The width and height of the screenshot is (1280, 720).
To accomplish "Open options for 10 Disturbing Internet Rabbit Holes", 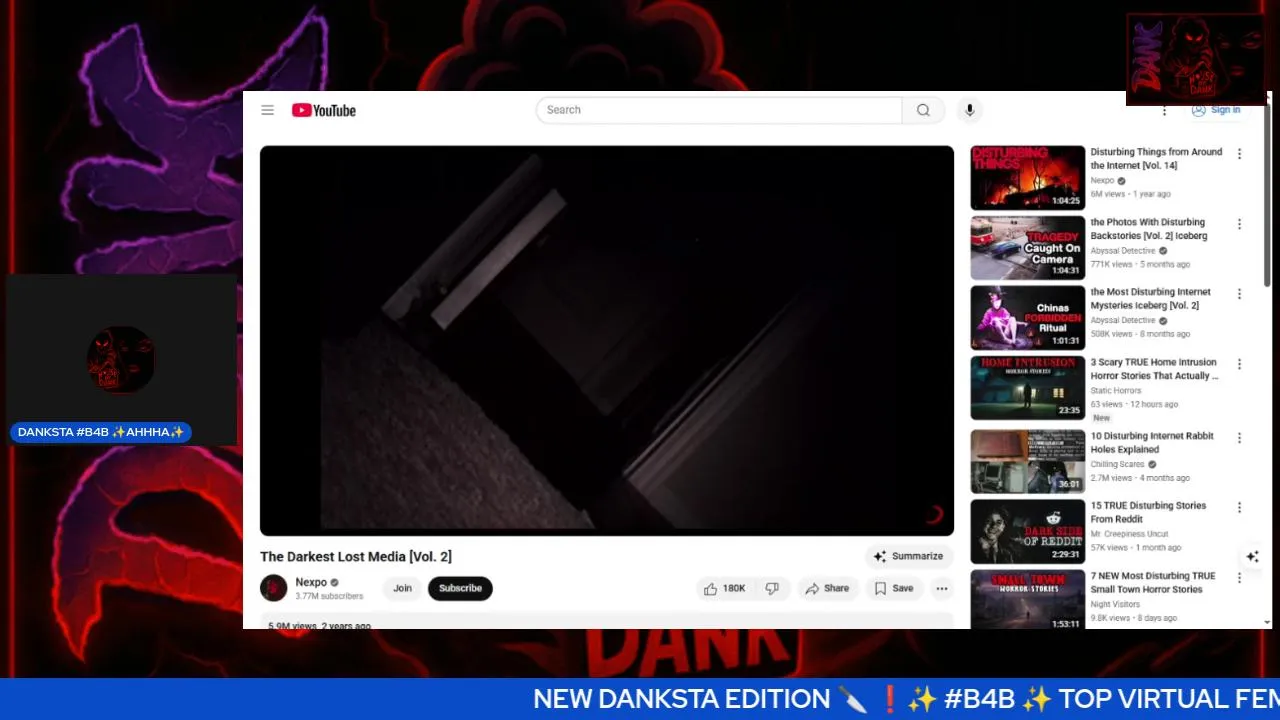I will point(1239,438).
